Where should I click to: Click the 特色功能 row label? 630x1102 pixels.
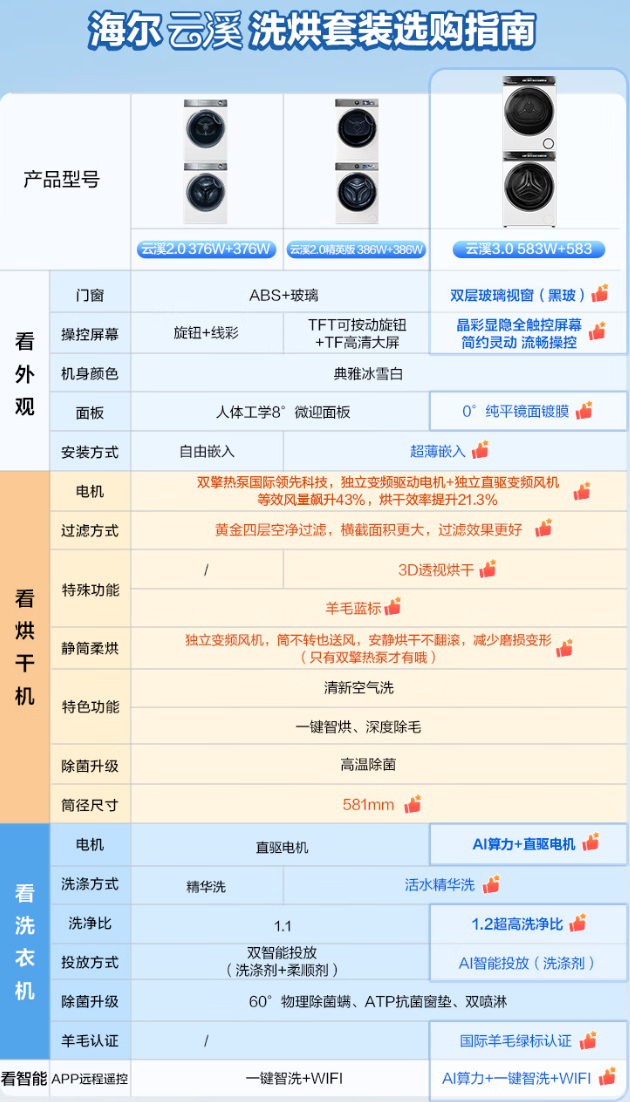[89, 706]
